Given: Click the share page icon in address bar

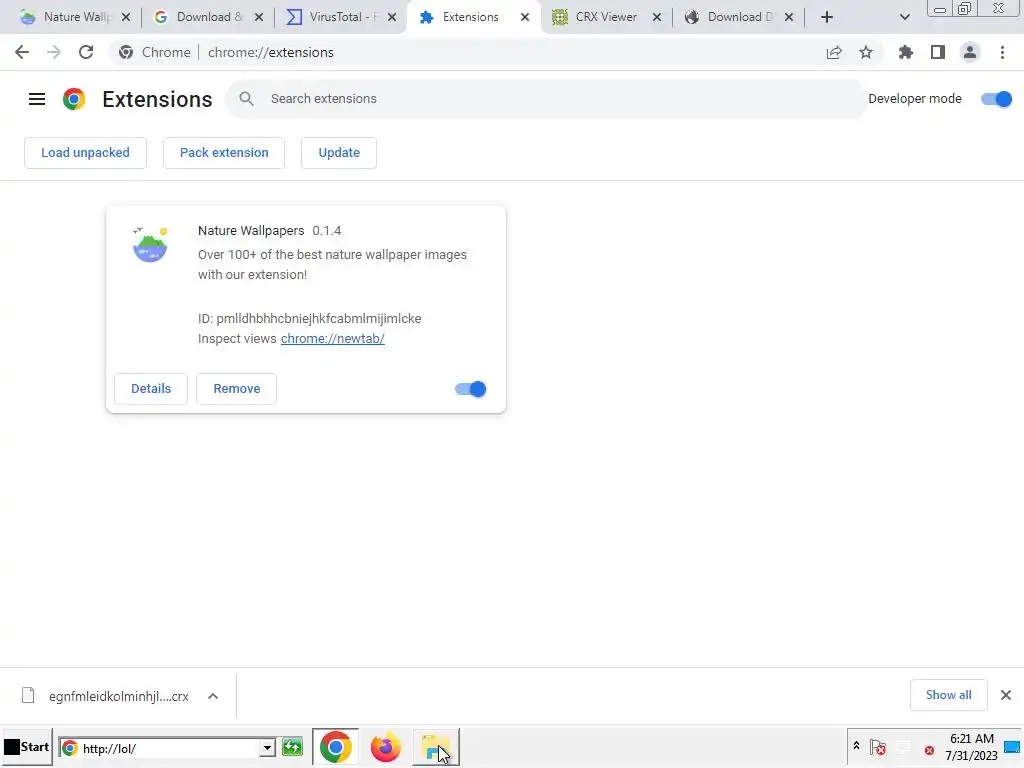Looking at the screenshot, I should point(834,52).
